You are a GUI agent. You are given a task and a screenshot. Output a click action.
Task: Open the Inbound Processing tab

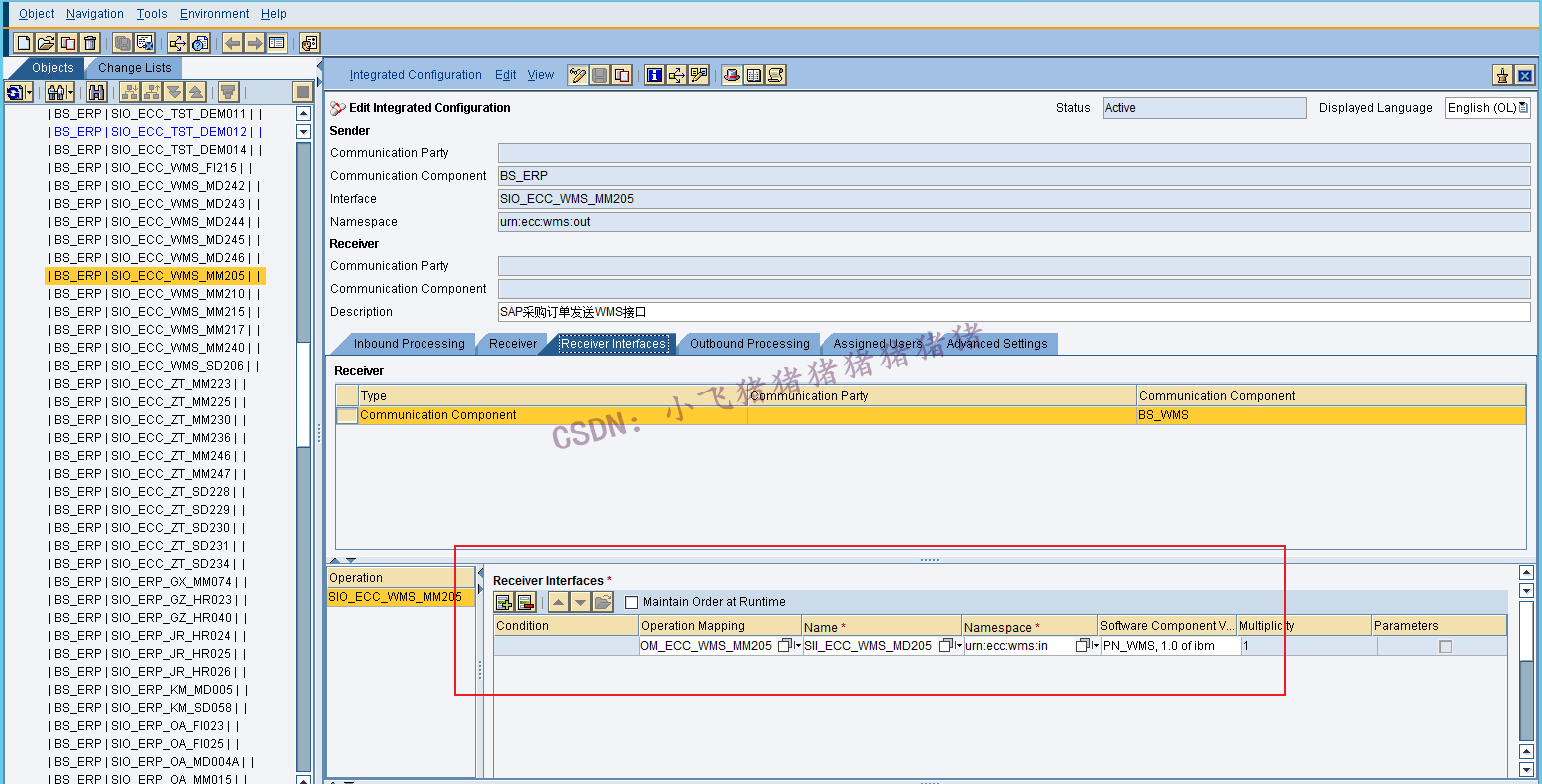click(x=409, y=344)
